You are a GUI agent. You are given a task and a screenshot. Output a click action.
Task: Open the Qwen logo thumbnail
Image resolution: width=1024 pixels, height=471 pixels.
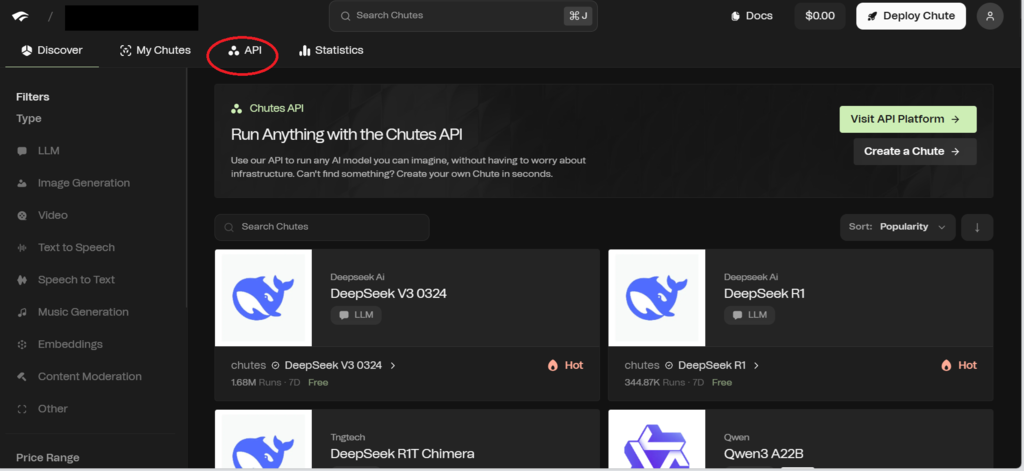657,440
